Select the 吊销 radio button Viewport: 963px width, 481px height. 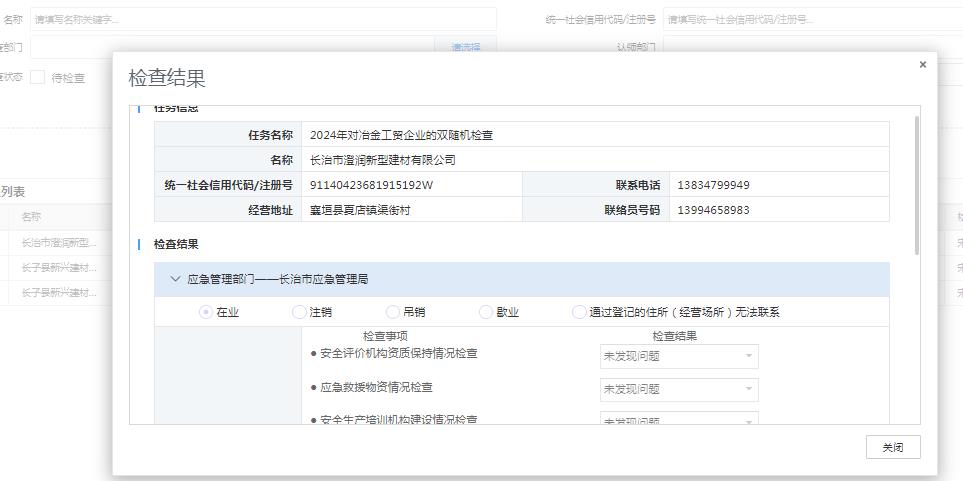point(392,312)
